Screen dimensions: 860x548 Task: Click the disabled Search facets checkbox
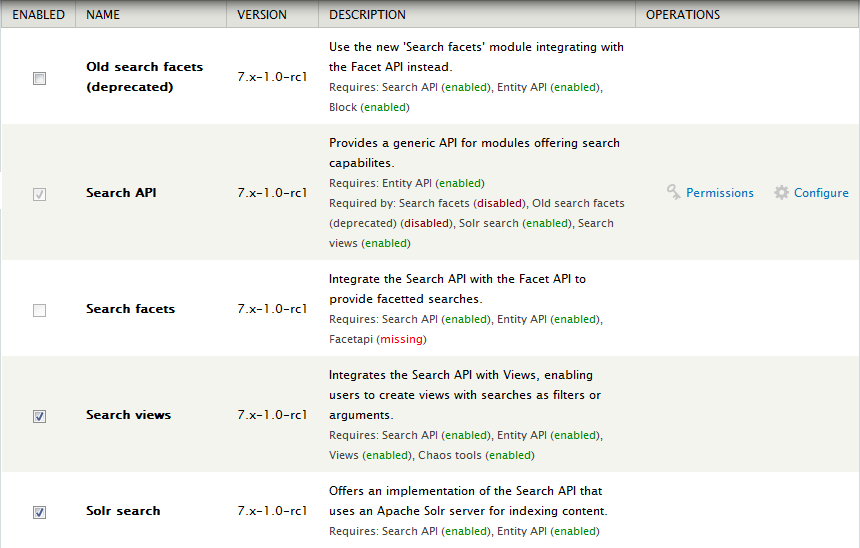[x=40, y=310]
